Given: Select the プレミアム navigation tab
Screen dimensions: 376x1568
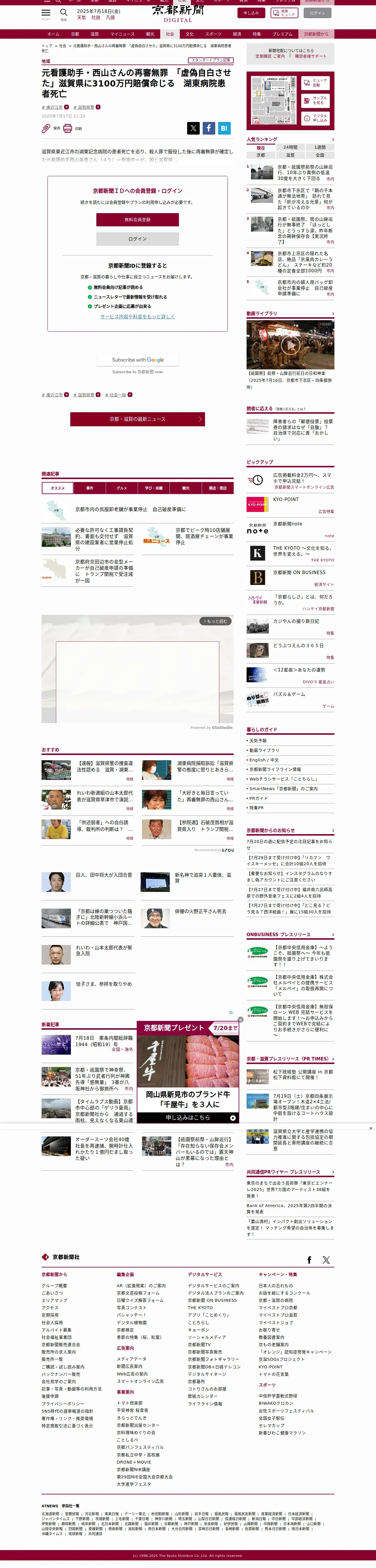Looking at the screenshot, I should point(282,34).
